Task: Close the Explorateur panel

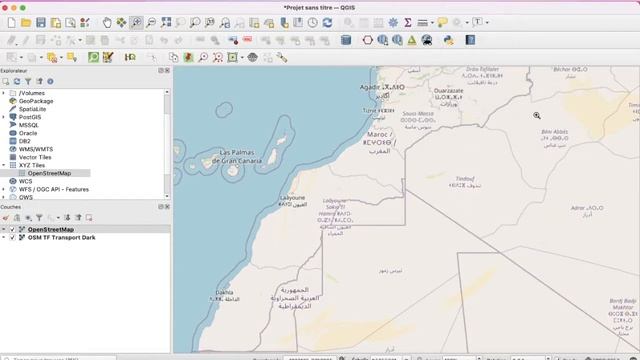Action: click(x=167, y=71)
